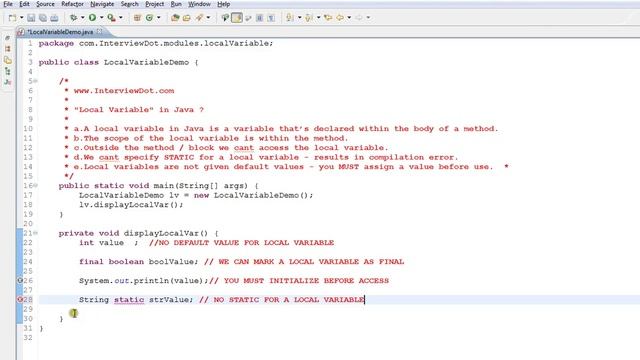Open the New Java Class dropdown arrow

159,18
